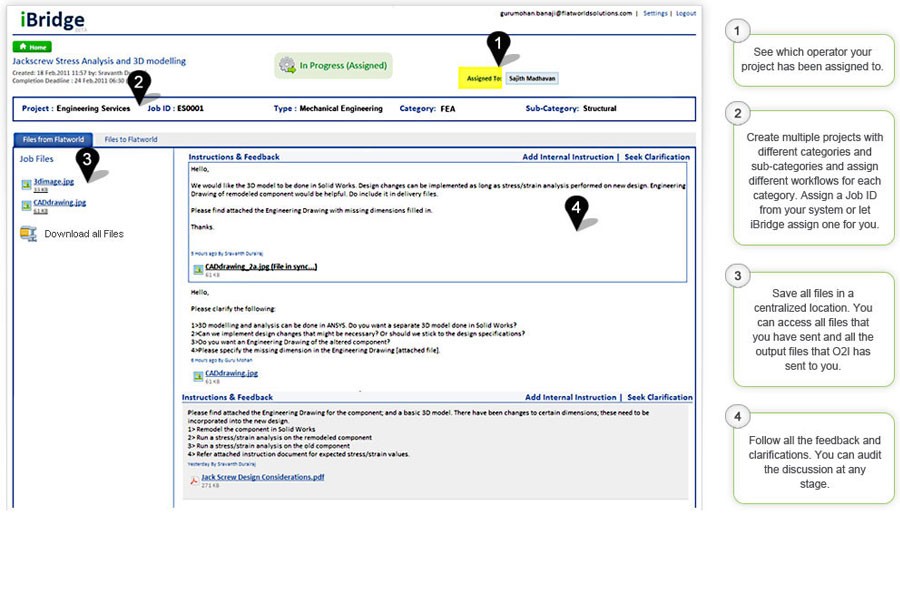900x601 pixels.
Task: Click map pin marker number 3
Action: [x=87, y=162]
